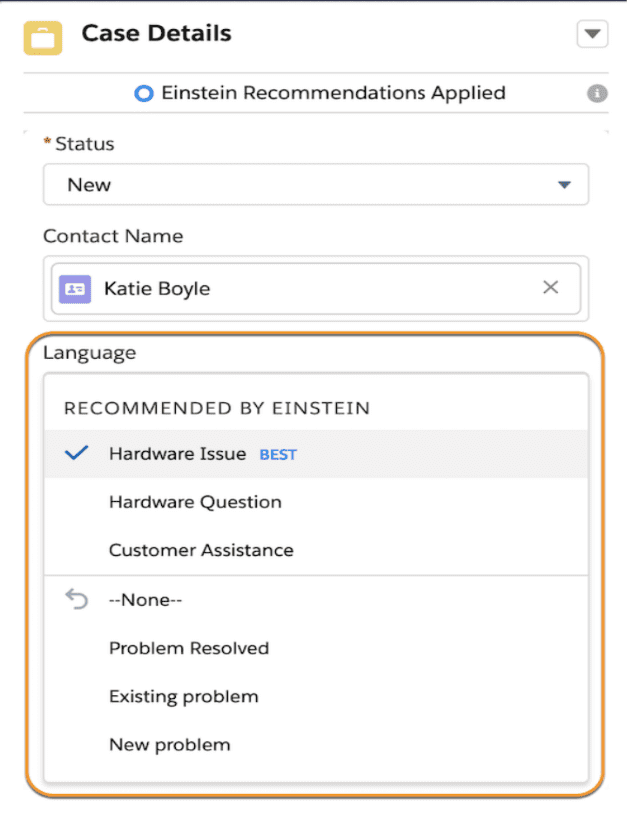The width and height of the screenshot is (635, 813).
Task: Clear Katie Boyle with the X icon
Action: pos(550,288)
